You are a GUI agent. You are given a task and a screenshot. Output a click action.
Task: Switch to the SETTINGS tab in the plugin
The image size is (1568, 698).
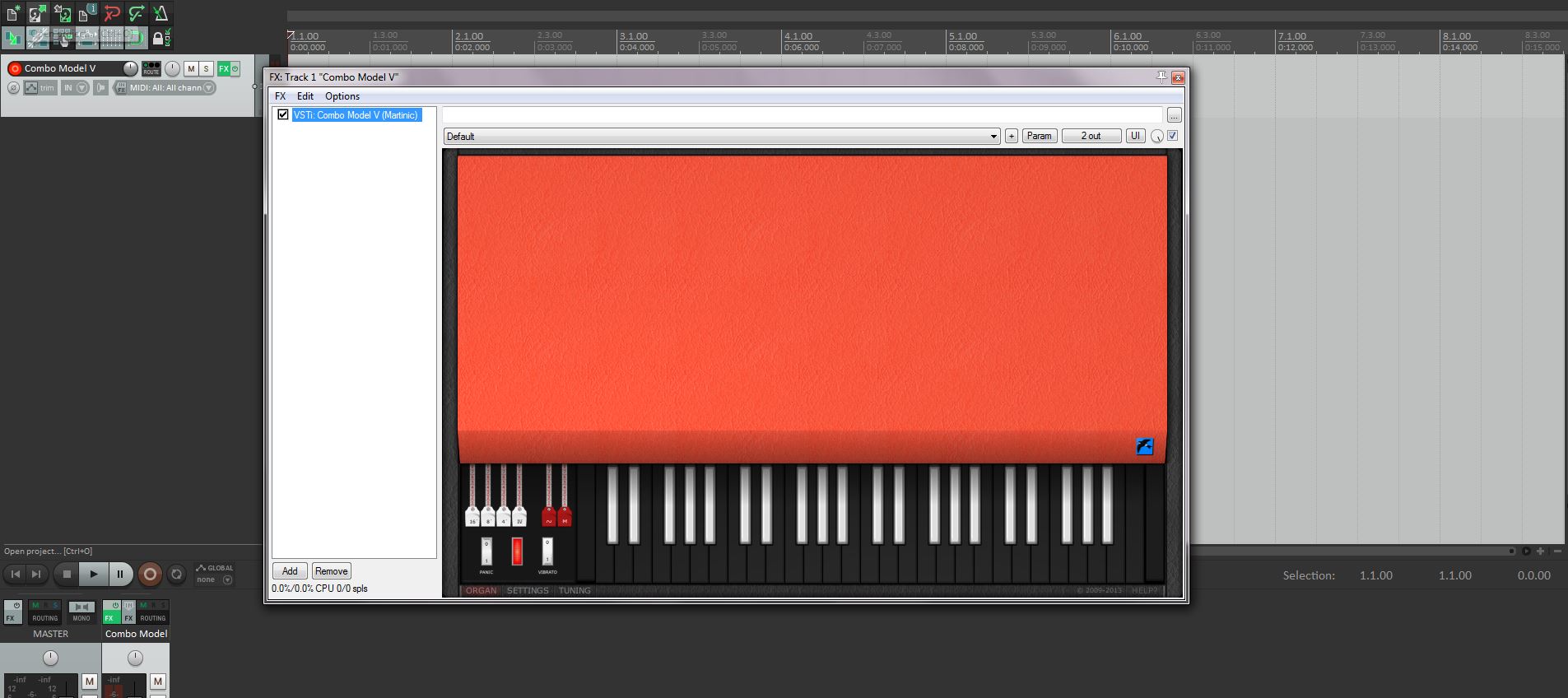click(528, 590)
